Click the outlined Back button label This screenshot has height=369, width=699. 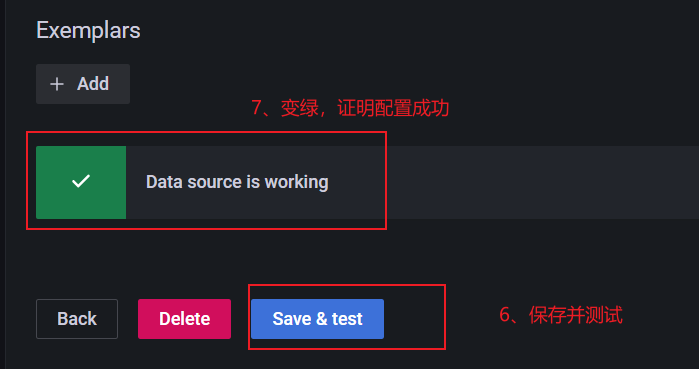(77, 319)
